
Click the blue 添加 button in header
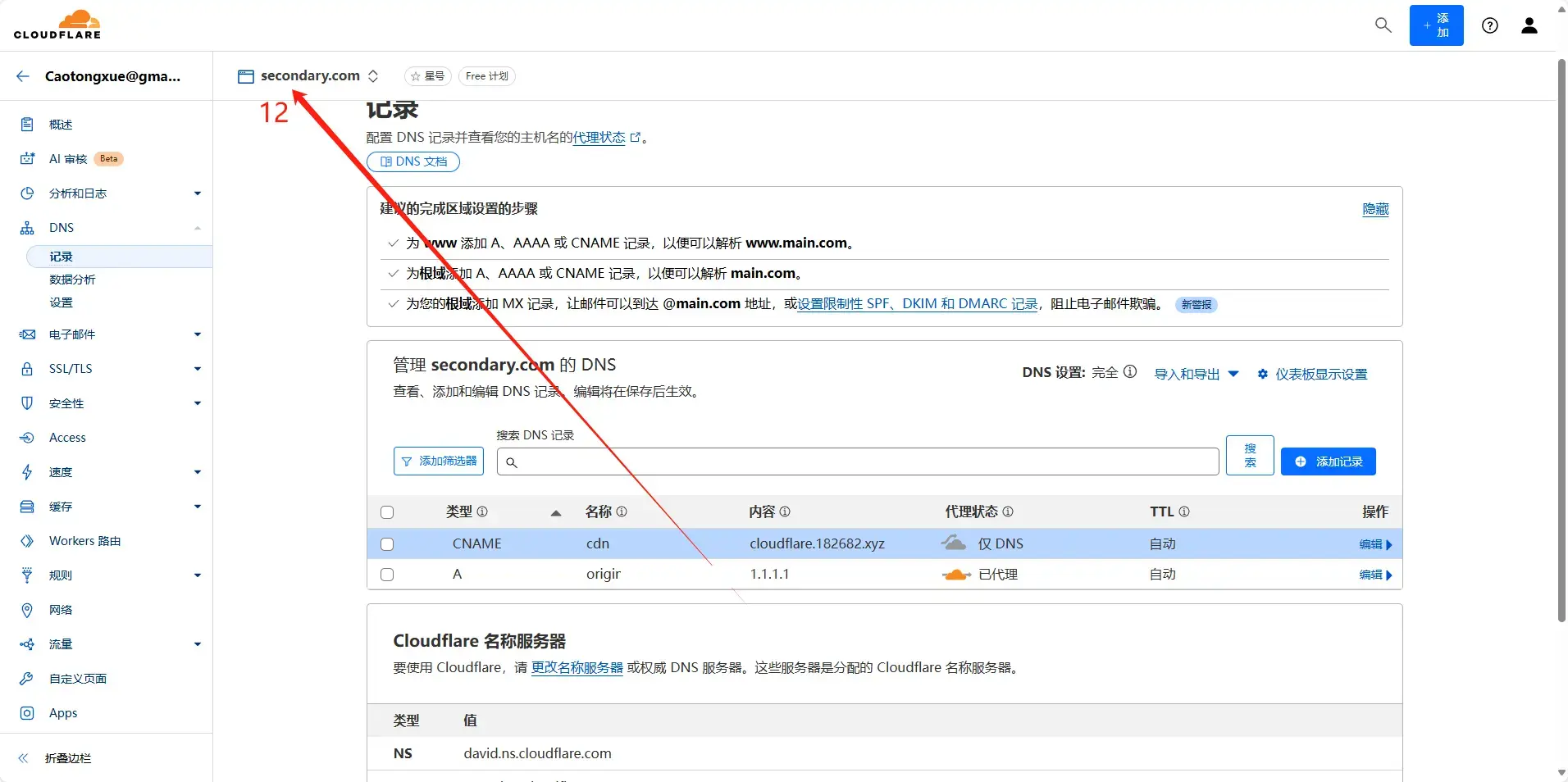1436,25
